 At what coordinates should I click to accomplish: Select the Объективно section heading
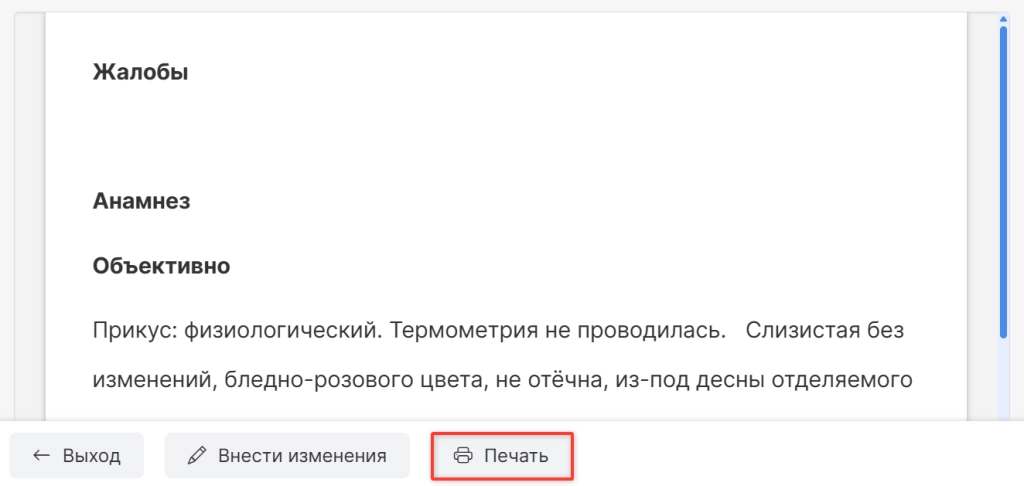click(161, 266)
